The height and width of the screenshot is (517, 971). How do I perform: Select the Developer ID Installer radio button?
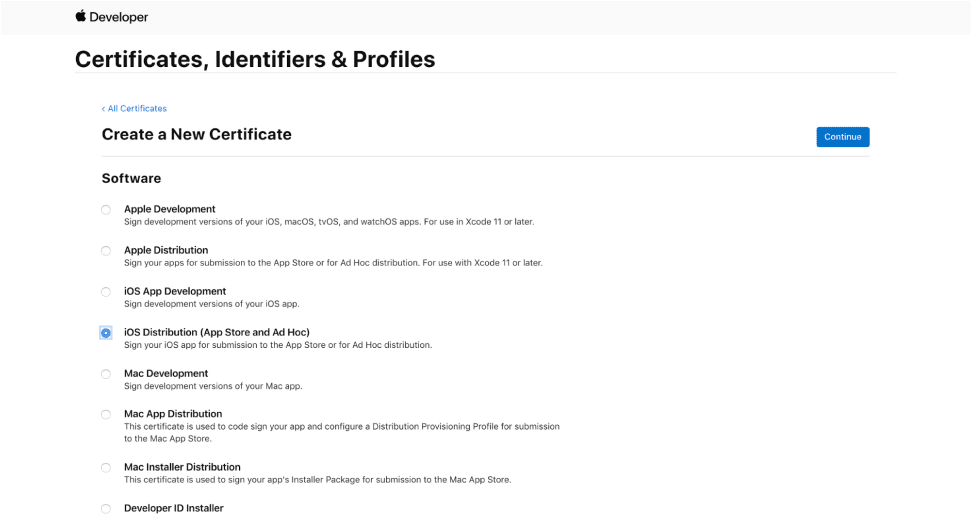coord(106,508)
